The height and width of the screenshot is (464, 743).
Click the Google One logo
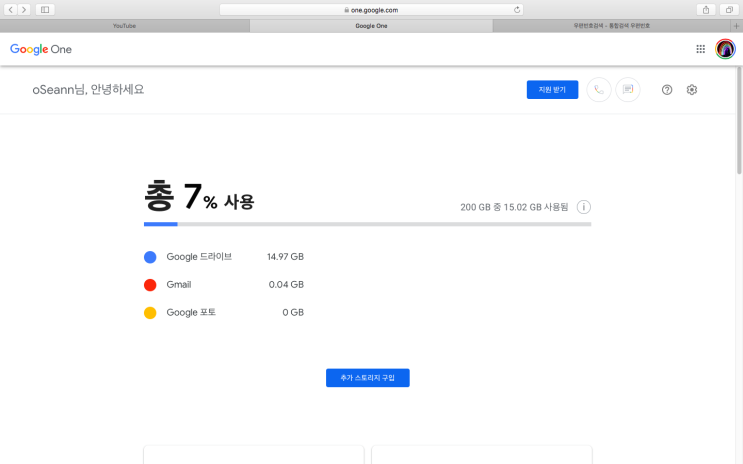pyautogui.click(x=41, y=49)
